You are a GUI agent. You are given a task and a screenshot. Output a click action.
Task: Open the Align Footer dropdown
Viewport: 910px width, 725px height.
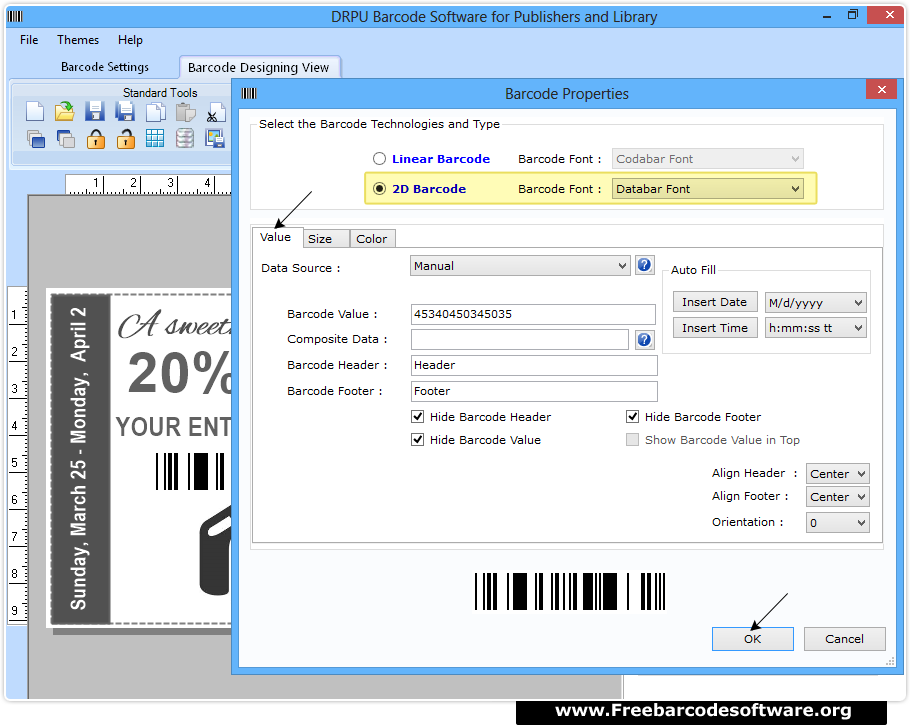point(837,497)
